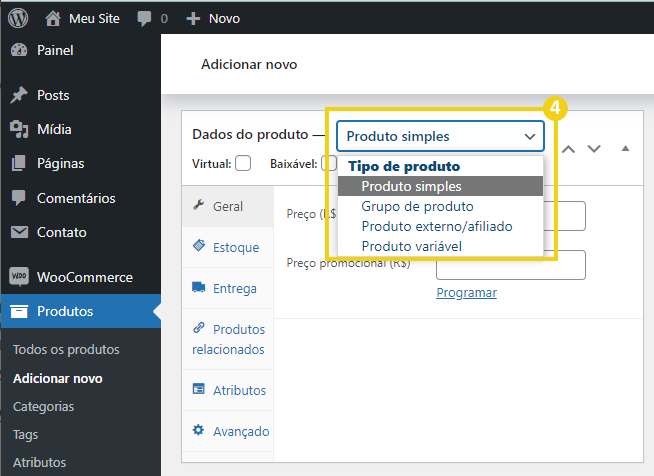Viewport: 654px width, 476px height.
Task: Click the Mídia media icon
Action: pyautogui.click(x=19, y=129)
